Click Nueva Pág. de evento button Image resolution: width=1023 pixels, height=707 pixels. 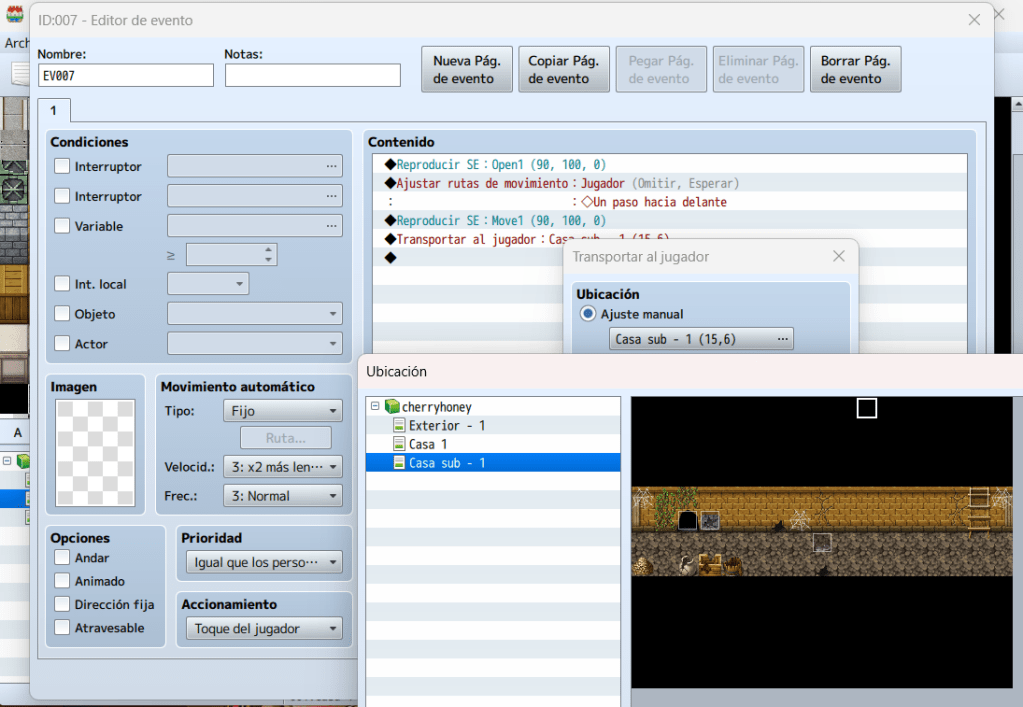[467, 70]
